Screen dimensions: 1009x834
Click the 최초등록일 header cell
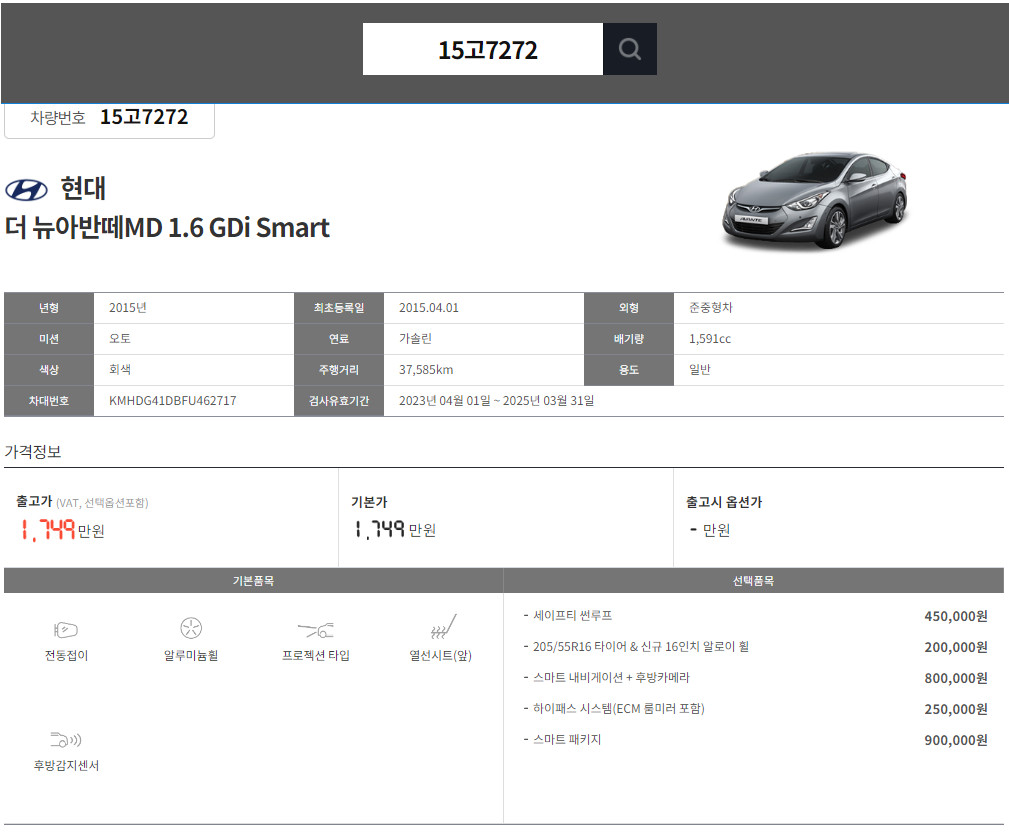tap(339, 308)
